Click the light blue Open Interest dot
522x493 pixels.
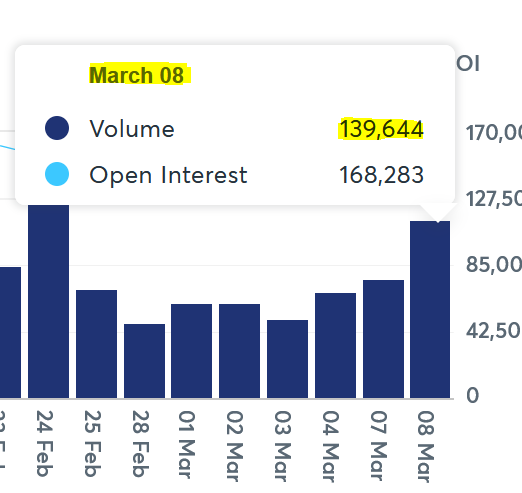point(57,174)
